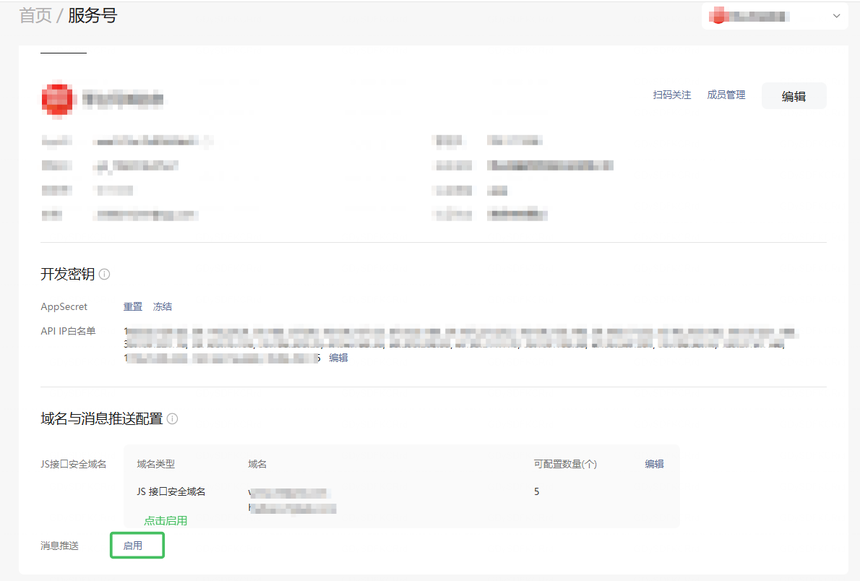This screenshot has height=581, width=860.
Task: Select the 服务号 breadcrumb text
Action: click(93, 15)
